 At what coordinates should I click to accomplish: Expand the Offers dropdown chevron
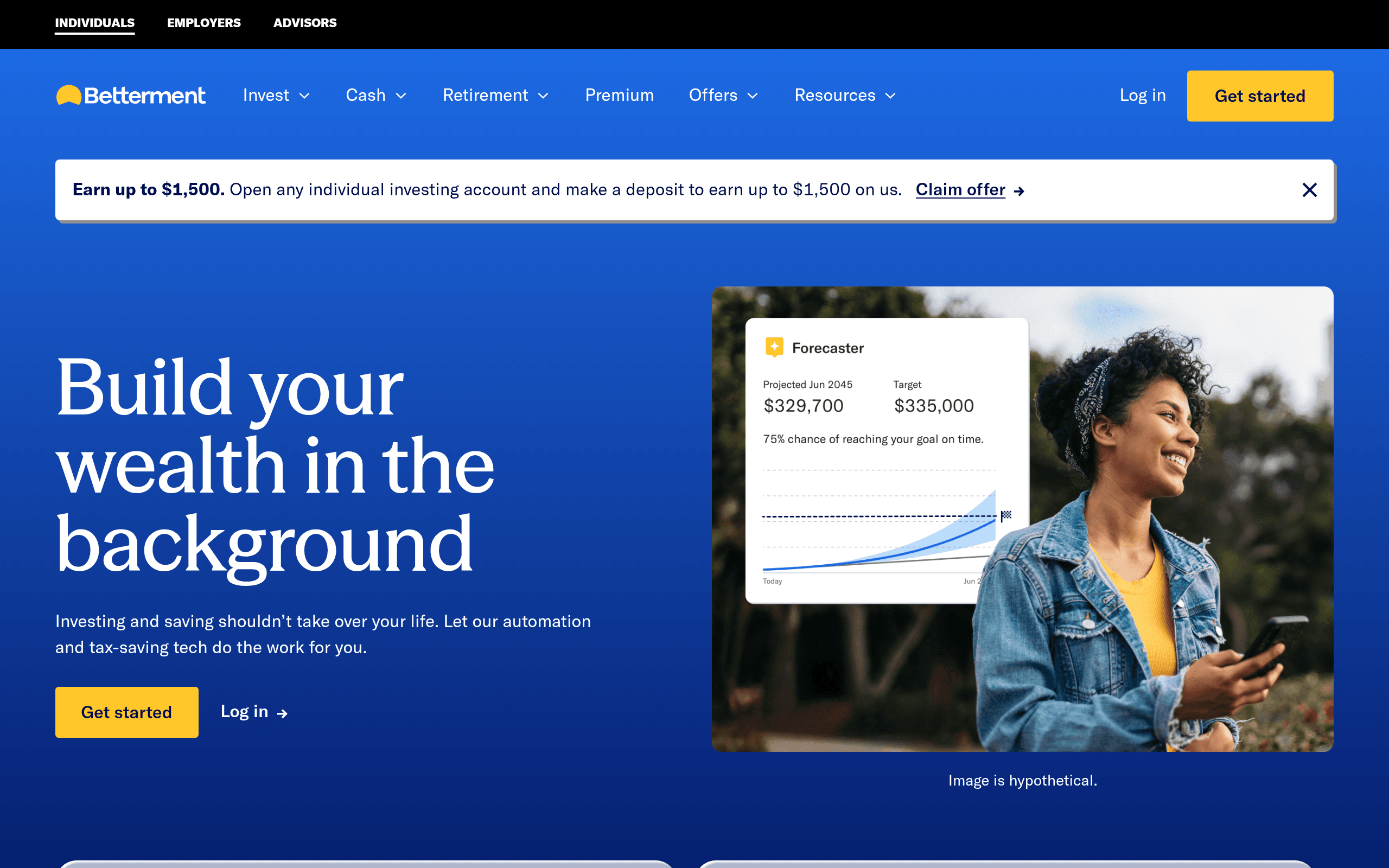(753, 96)
